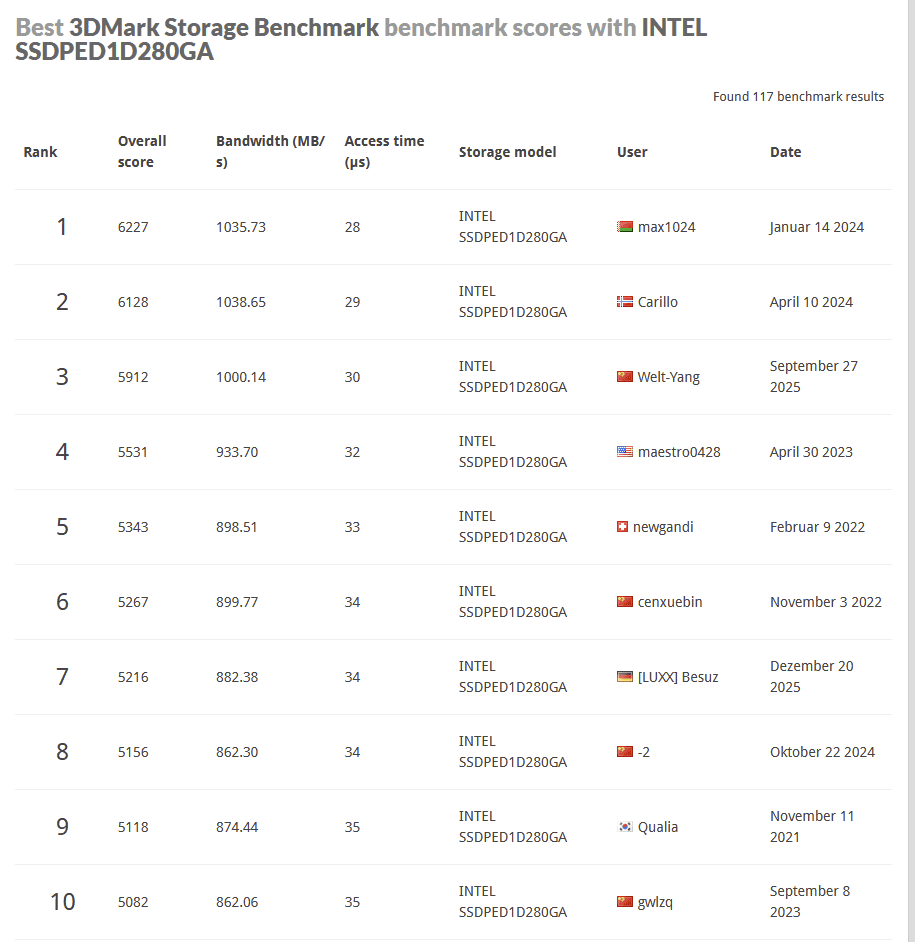Select the Date column header

[x=785, y=152]
